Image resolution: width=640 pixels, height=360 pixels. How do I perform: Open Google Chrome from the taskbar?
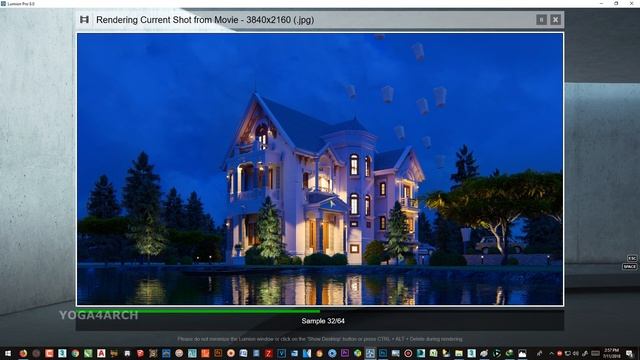[x=75, y=353]
